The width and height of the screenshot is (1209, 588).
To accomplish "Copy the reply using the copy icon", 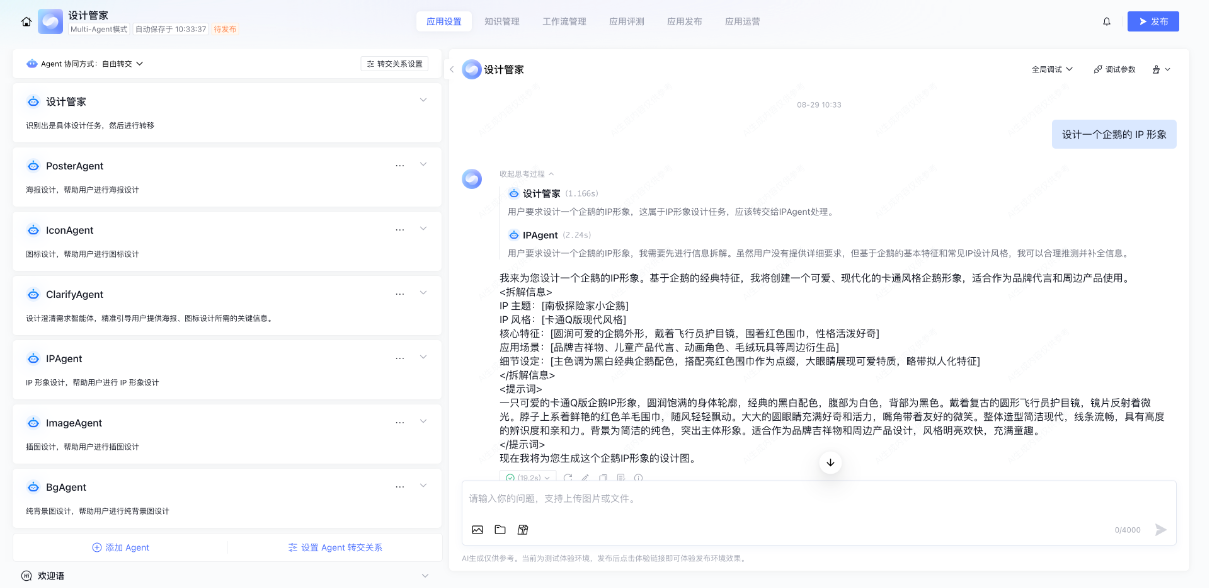I will pyautogui.click(x=603, y=478).
